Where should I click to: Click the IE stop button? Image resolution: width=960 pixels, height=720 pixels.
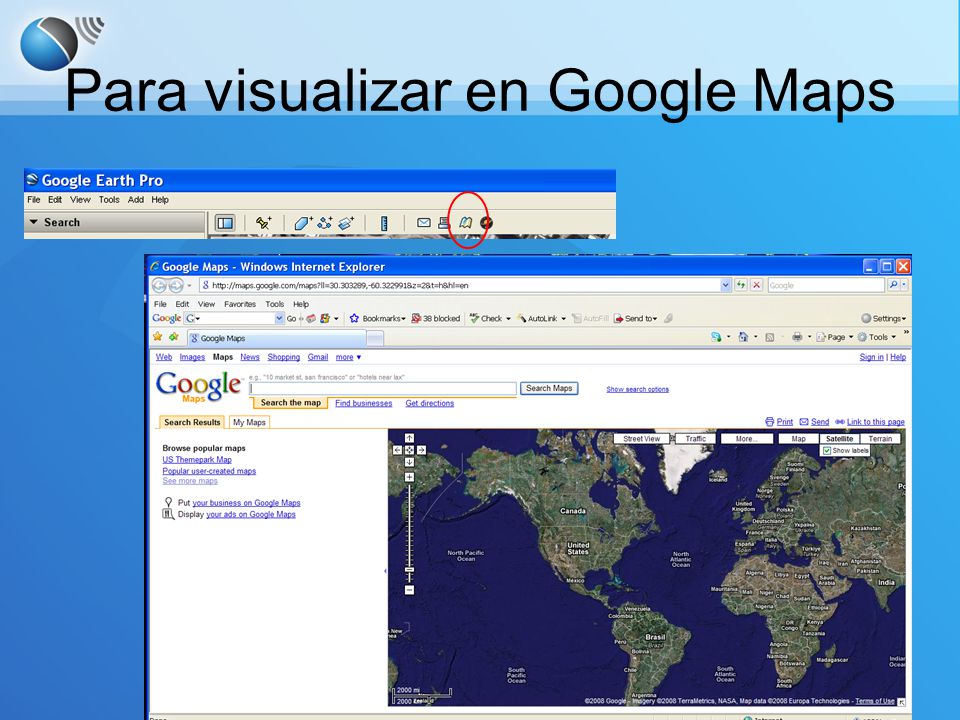757,285
